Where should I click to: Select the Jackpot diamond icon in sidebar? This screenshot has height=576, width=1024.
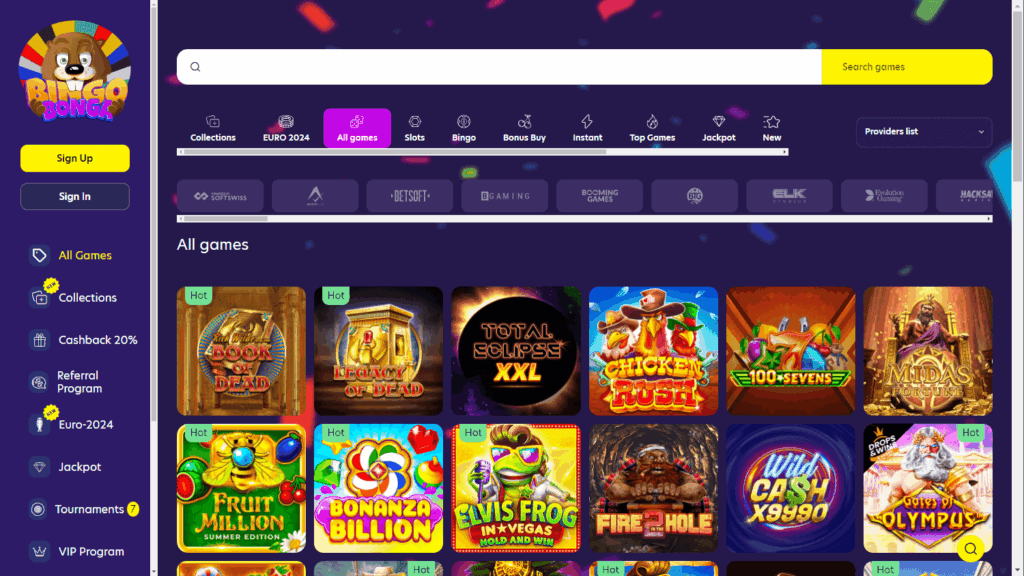pos(39,466)
